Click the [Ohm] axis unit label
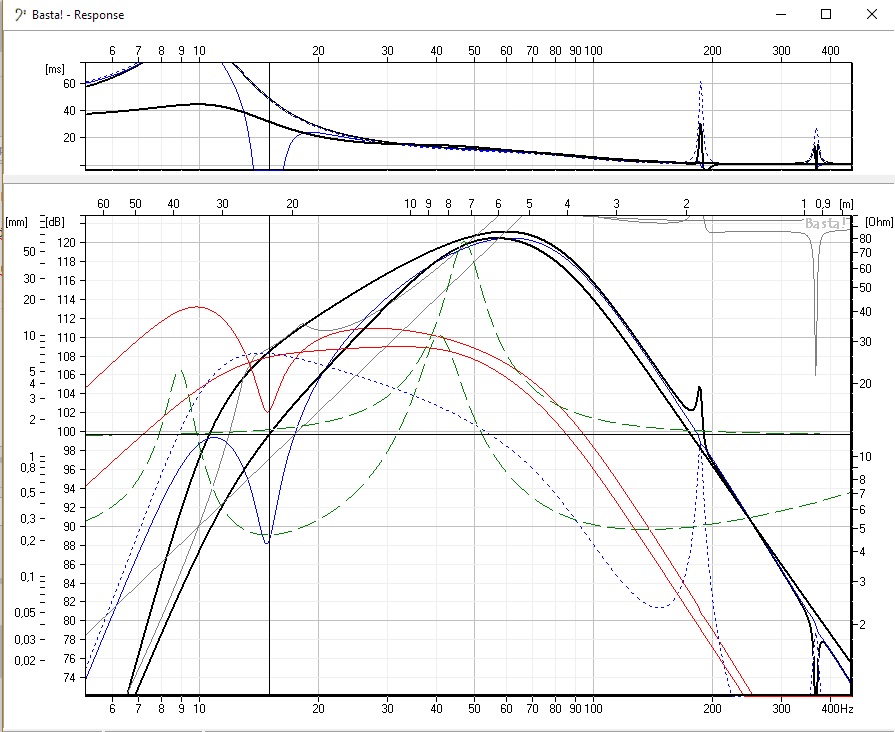The width and height of the screenshot is (895, 732). [x=878, y=222]
